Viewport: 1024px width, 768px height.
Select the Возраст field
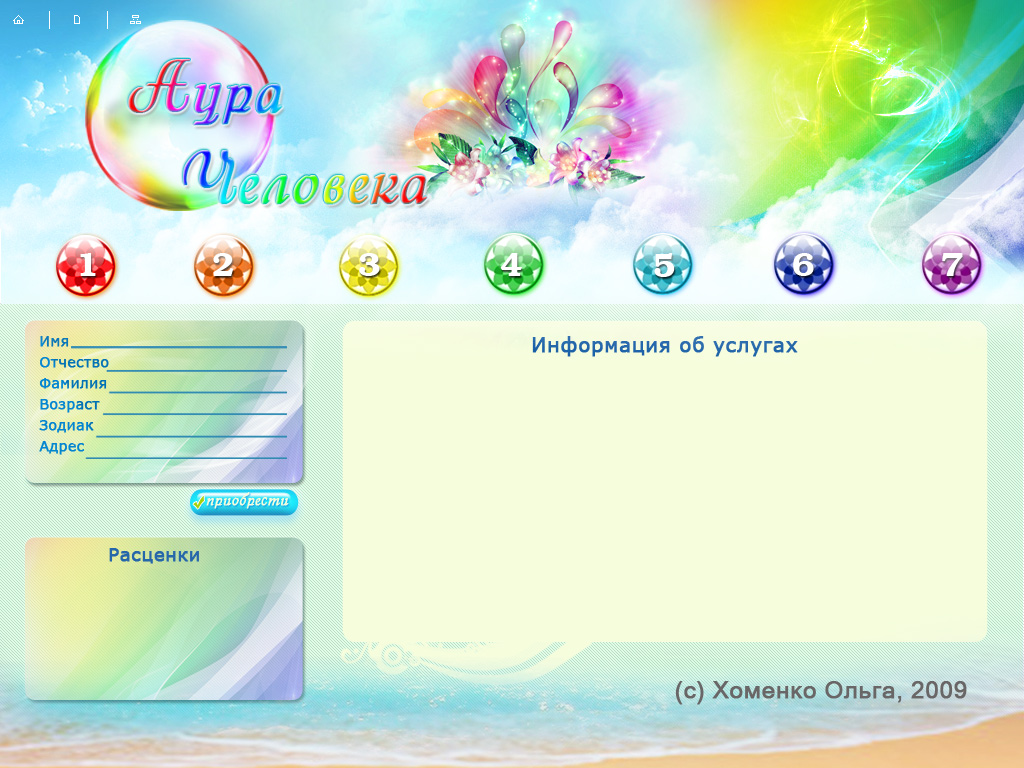coord(200,405)
